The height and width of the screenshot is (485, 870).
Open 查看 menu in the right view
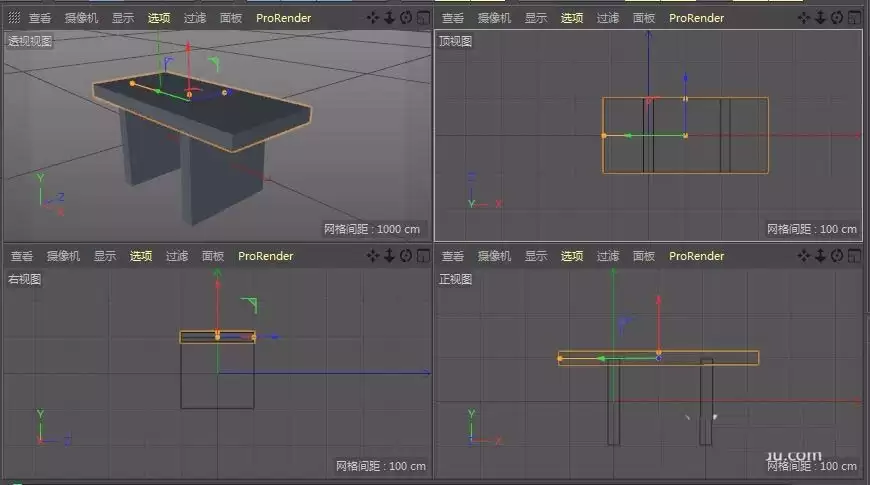tap(22, 256)
